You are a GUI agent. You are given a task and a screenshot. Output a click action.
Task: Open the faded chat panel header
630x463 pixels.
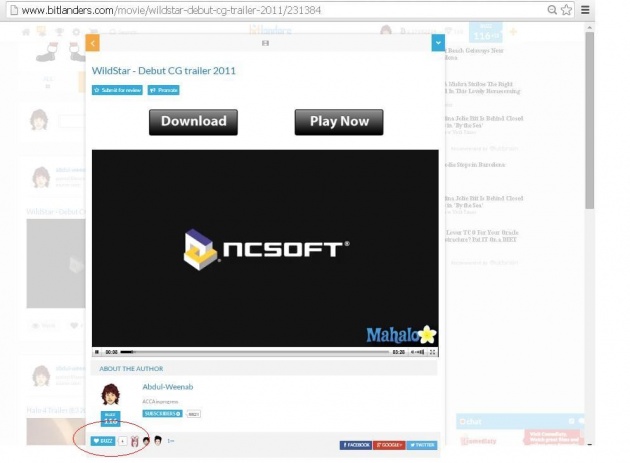click(520, 421)
